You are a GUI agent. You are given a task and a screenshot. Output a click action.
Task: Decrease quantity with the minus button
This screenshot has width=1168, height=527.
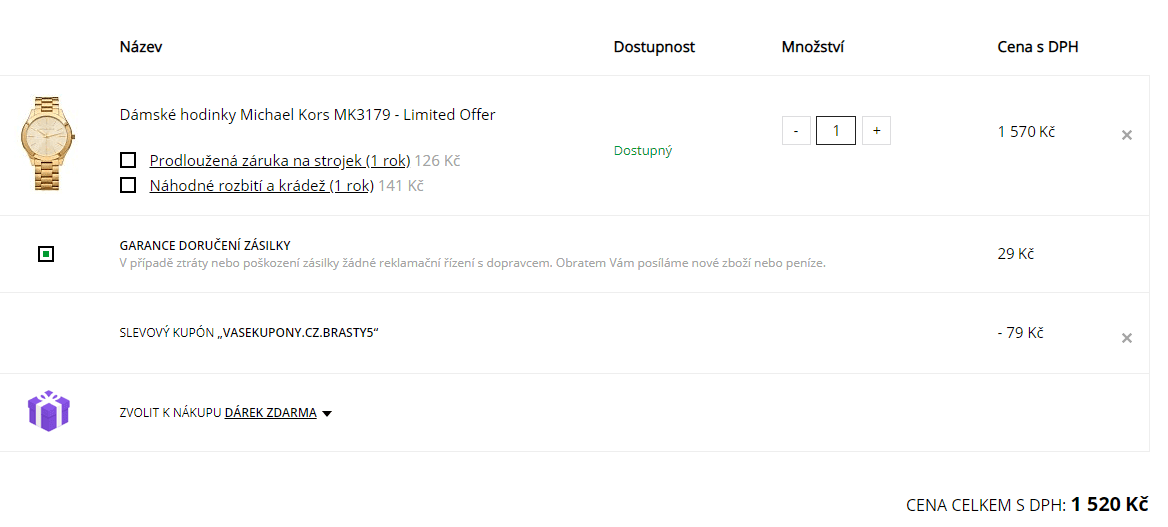tap(796, 131)
